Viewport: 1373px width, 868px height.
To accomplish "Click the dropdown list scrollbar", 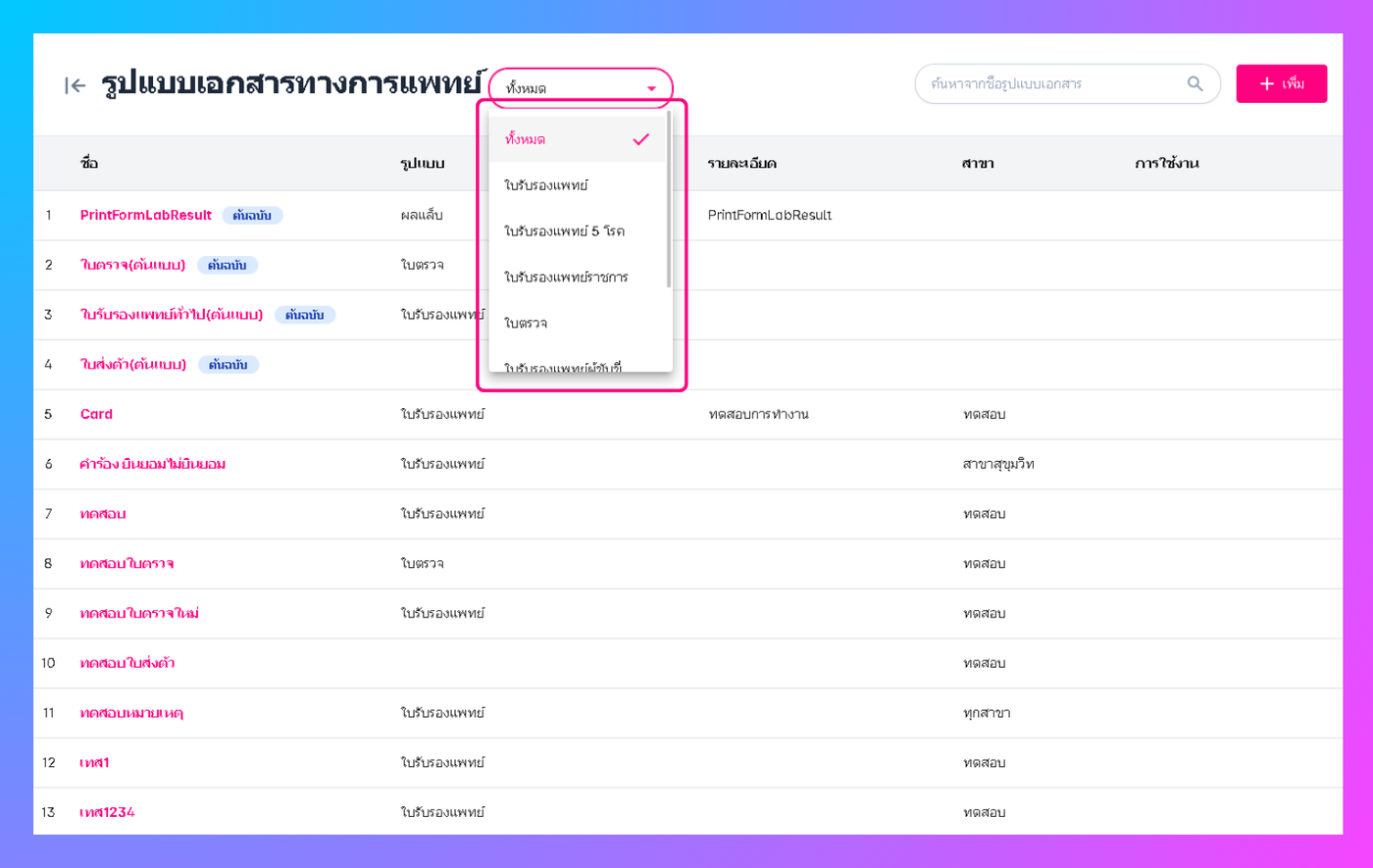I will tap(669, 199).
